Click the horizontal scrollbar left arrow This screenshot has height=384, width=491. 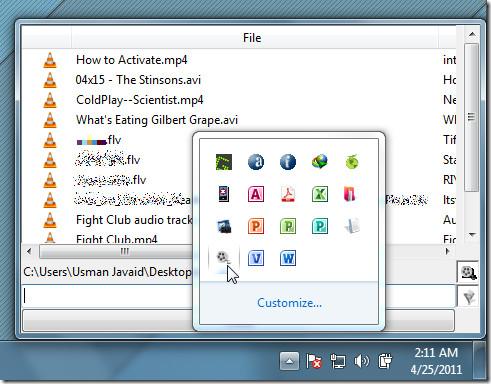29,251
